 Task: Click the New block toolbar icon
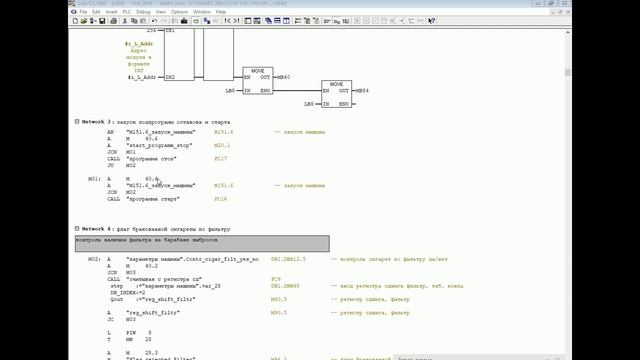tap(75, 21)
